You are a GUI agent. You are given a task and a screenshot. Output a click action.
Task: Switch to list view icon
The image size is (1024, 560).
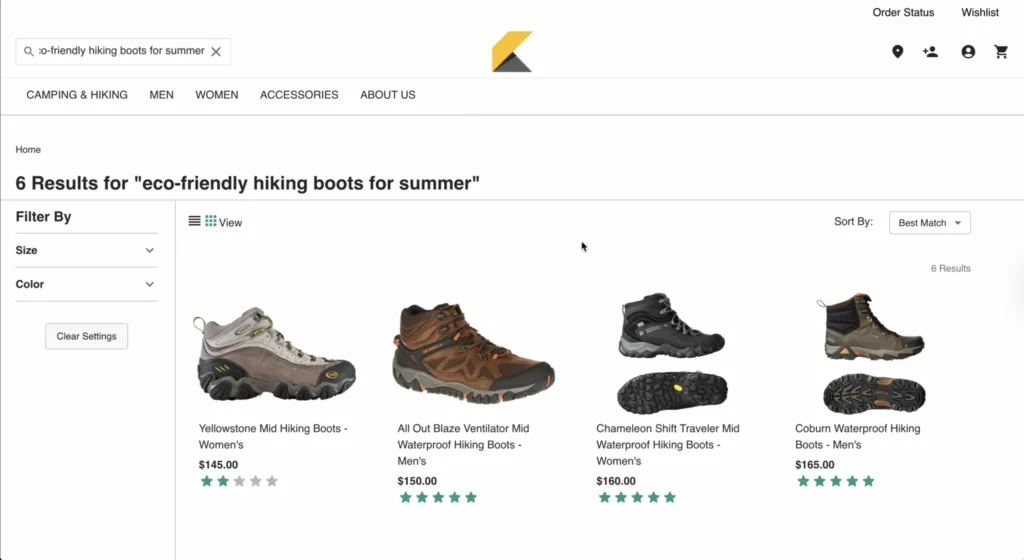195,221
